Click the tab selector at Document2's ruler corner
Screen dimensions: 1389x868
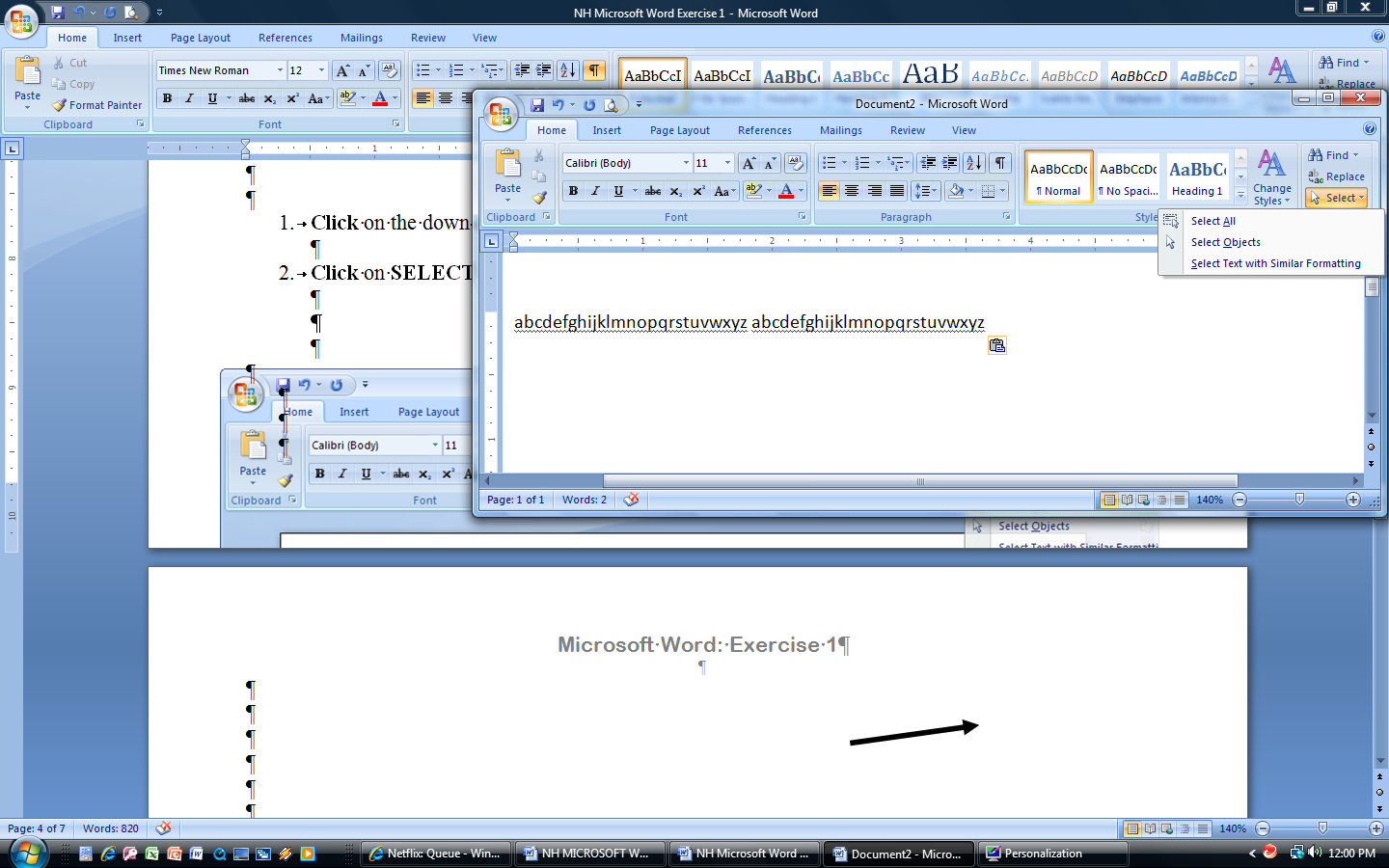pyautogui.click(x=491, y=241)
